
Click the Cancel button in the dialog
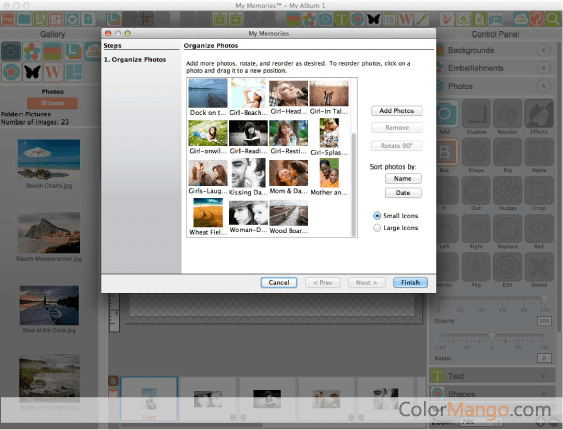tap(279, 282)
